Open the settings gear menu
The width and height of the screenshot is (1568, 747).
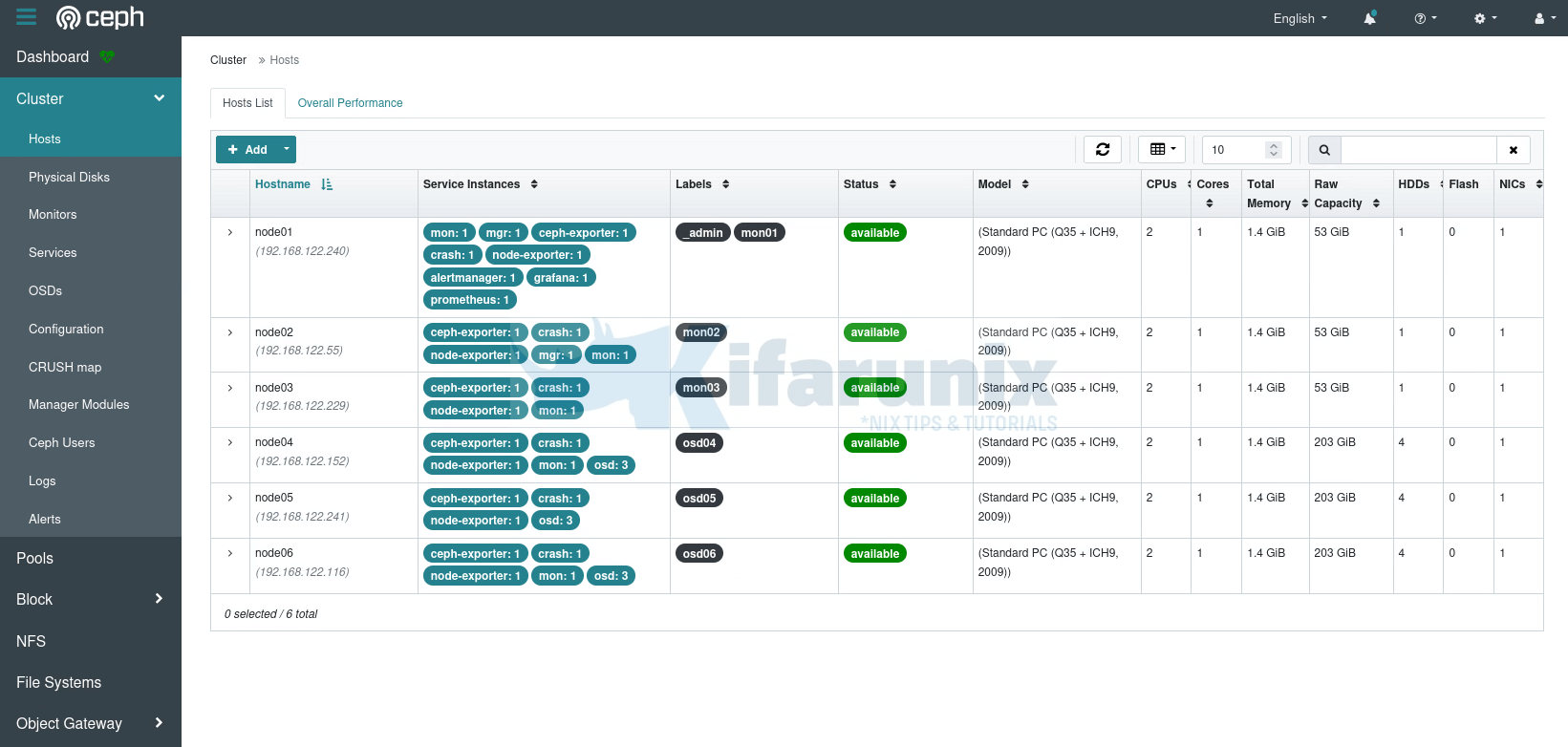(1485, 18)
